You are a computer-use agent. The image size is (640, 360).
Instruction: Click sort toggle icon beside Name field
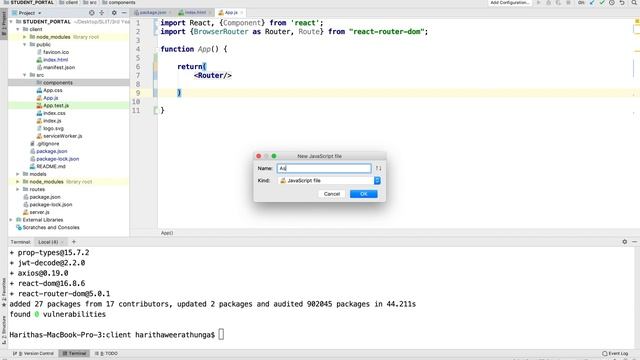(x=378, y=168)
